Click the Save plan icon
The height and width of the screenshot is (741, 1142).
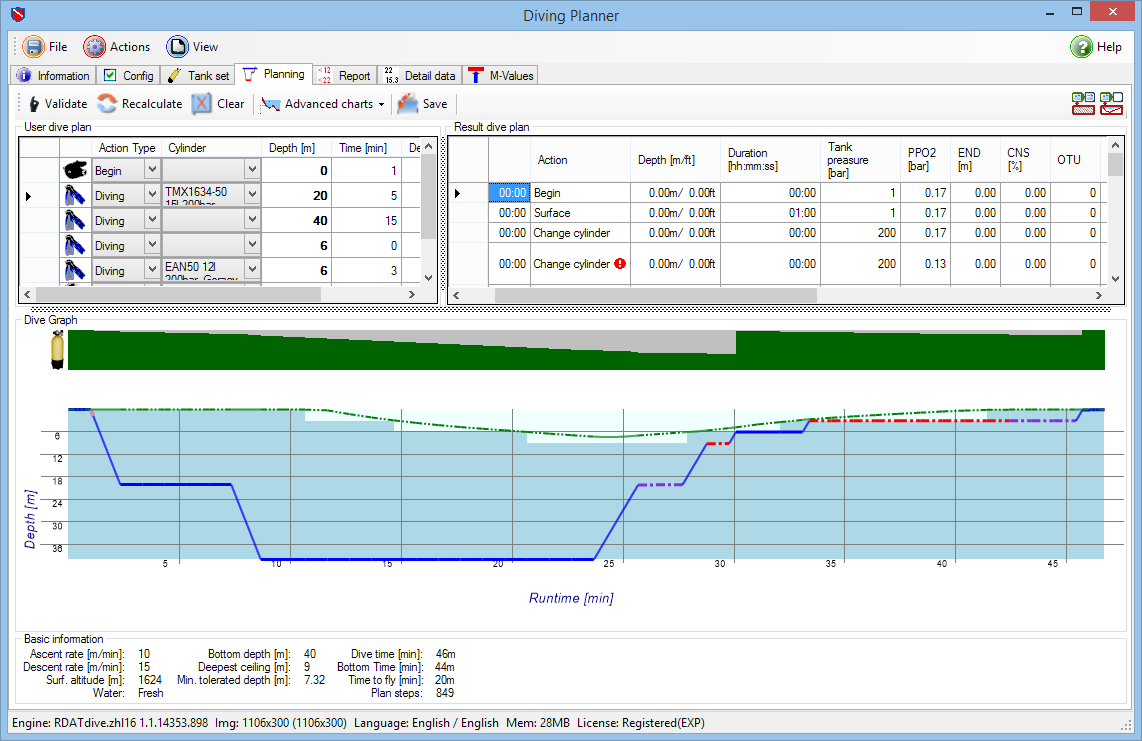tap(408, 104)
